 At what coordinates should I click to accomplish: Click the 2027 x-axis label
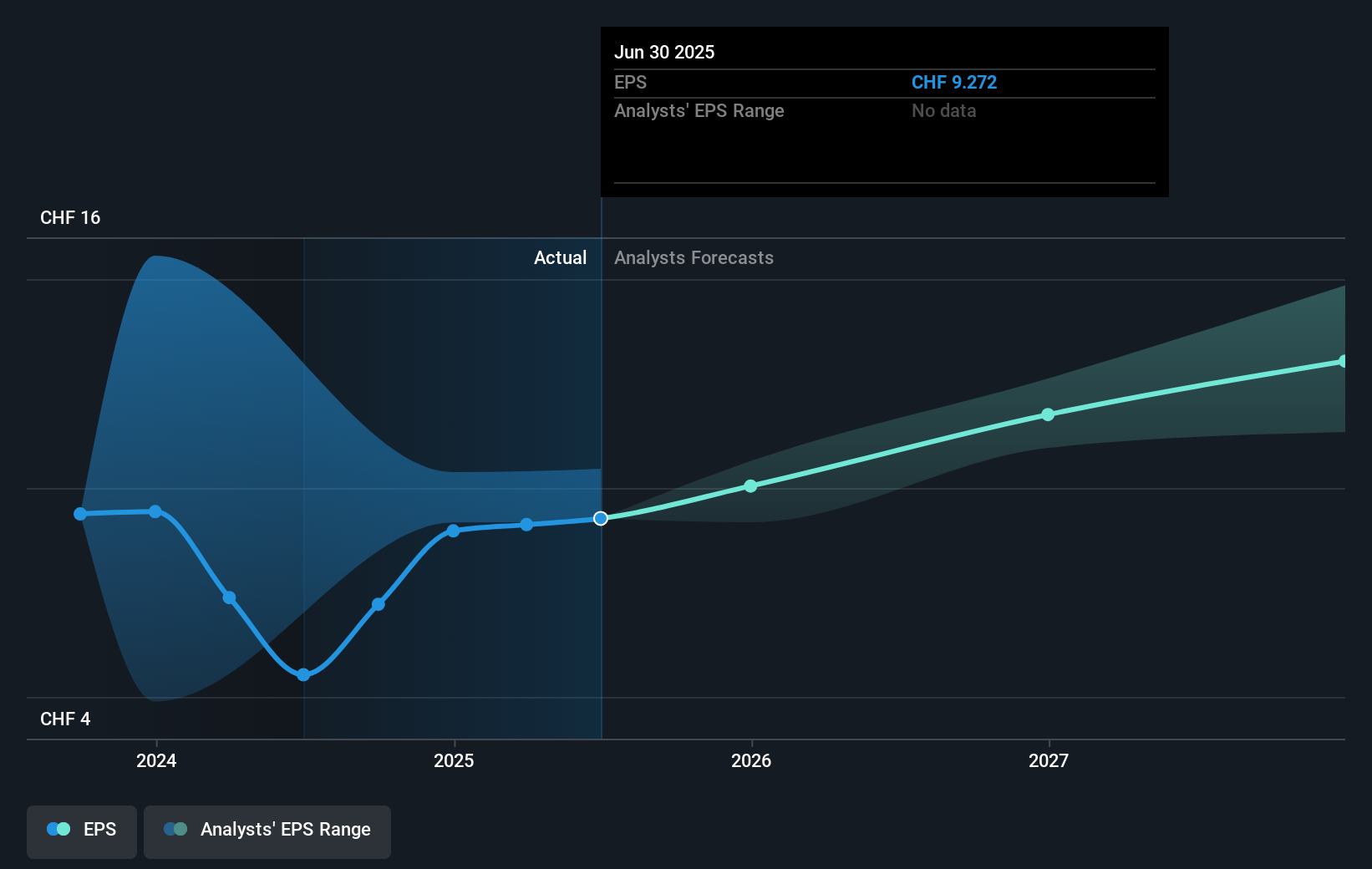tap(1049, 760)
